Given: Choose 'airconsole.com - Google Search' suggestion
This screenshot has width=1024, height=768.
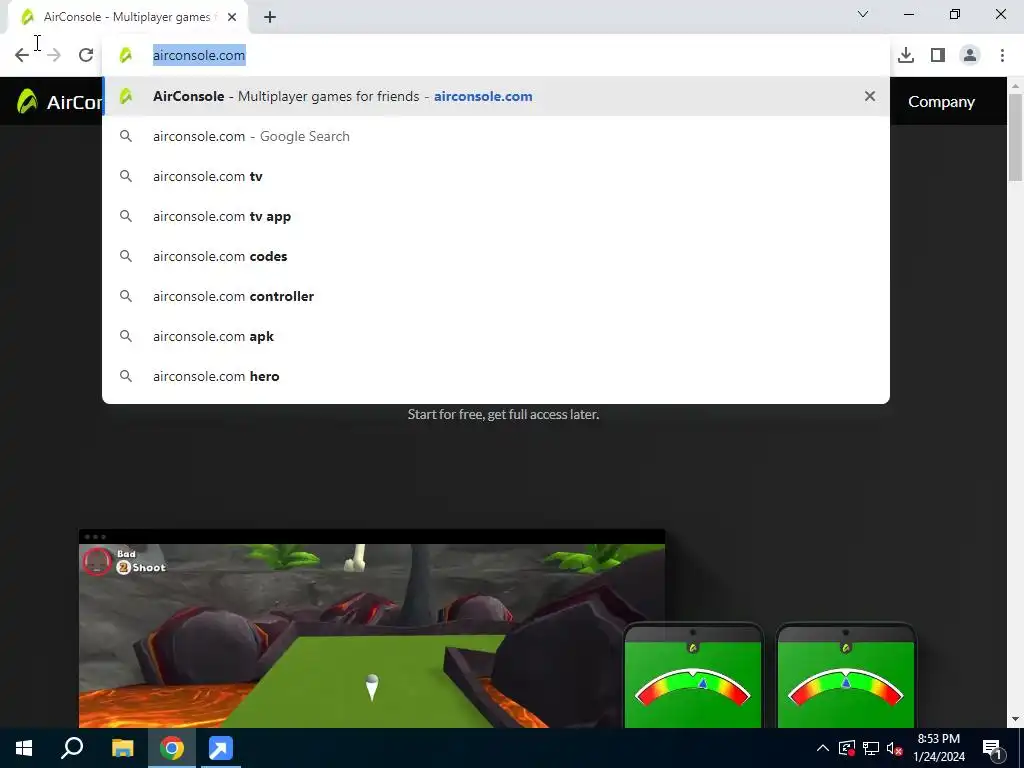Looking at the screenshot, I should coord(496,136).
